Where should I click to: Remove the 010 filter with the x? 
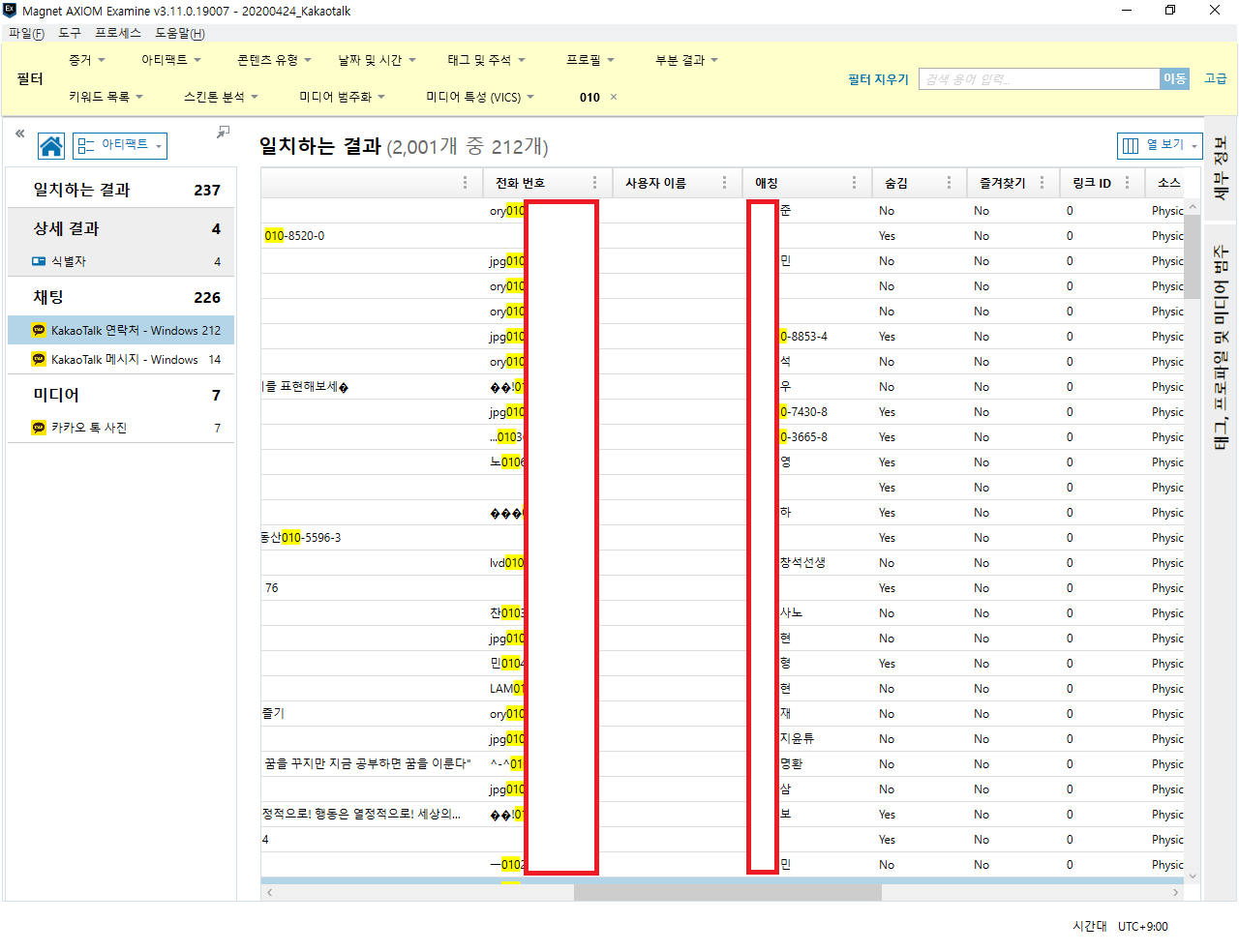tap(614, 97)
